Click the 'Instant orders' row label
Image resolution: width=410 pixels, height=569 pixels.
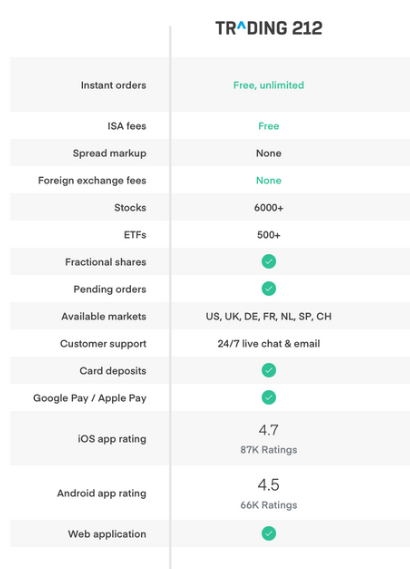pos(113,85)
